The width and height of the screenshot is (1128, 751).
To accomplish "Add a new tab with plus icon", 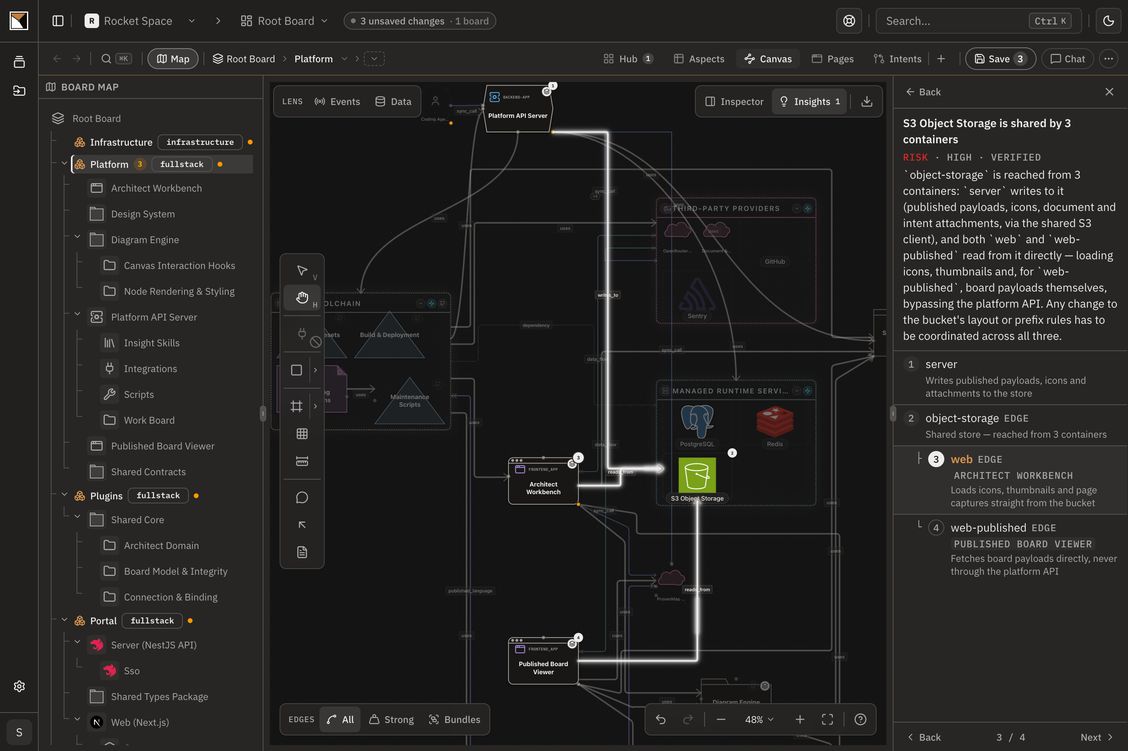I will point(941,58).
